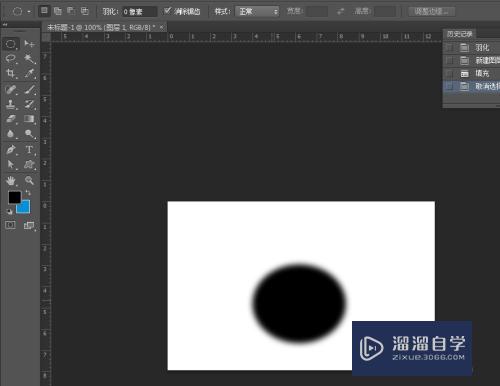The image size is (500, 386).
Task: Select the Horizontal Type tool
Action: pos(29,149)
